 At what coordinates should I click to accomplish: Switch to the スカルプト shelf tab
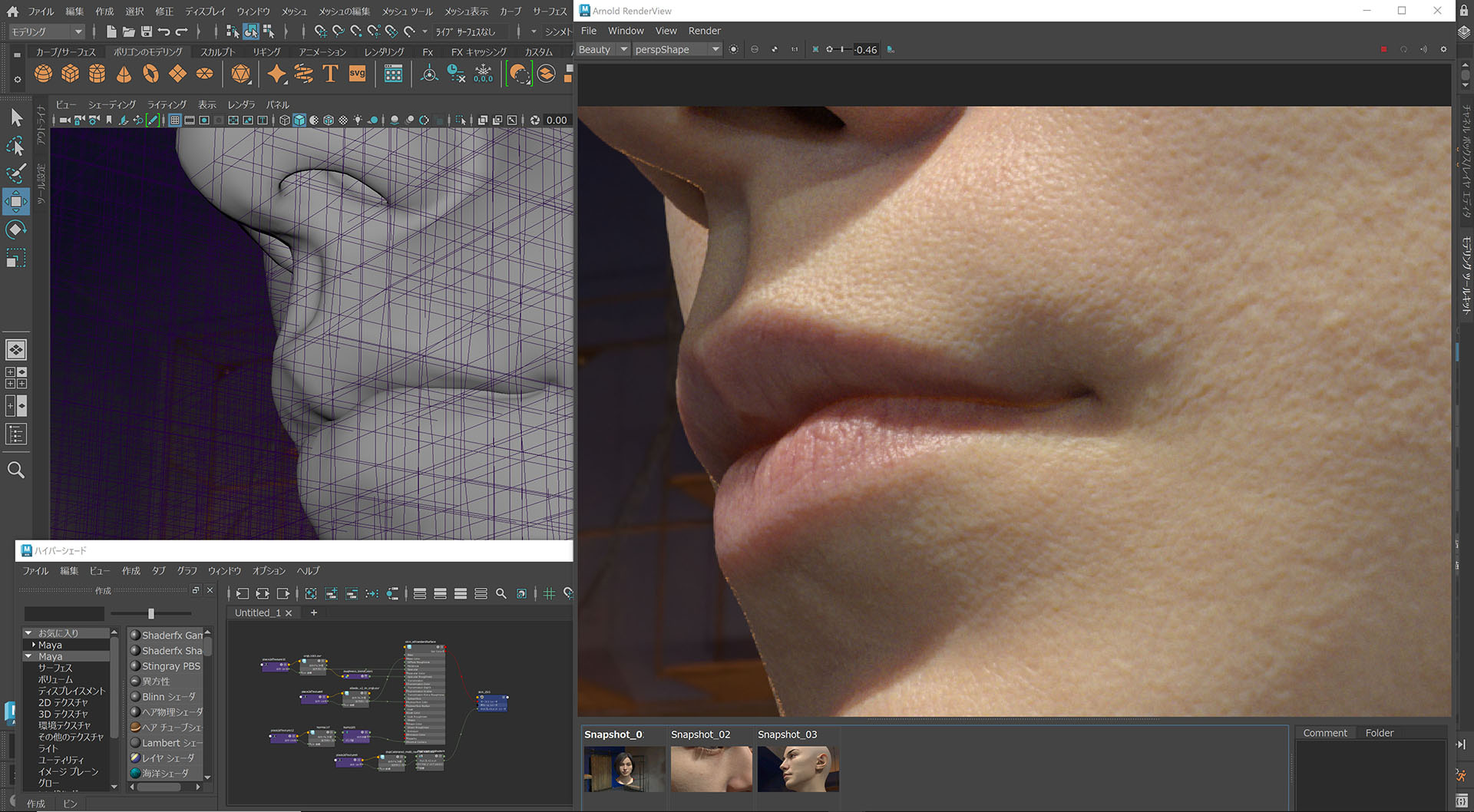tap(217, 52)
